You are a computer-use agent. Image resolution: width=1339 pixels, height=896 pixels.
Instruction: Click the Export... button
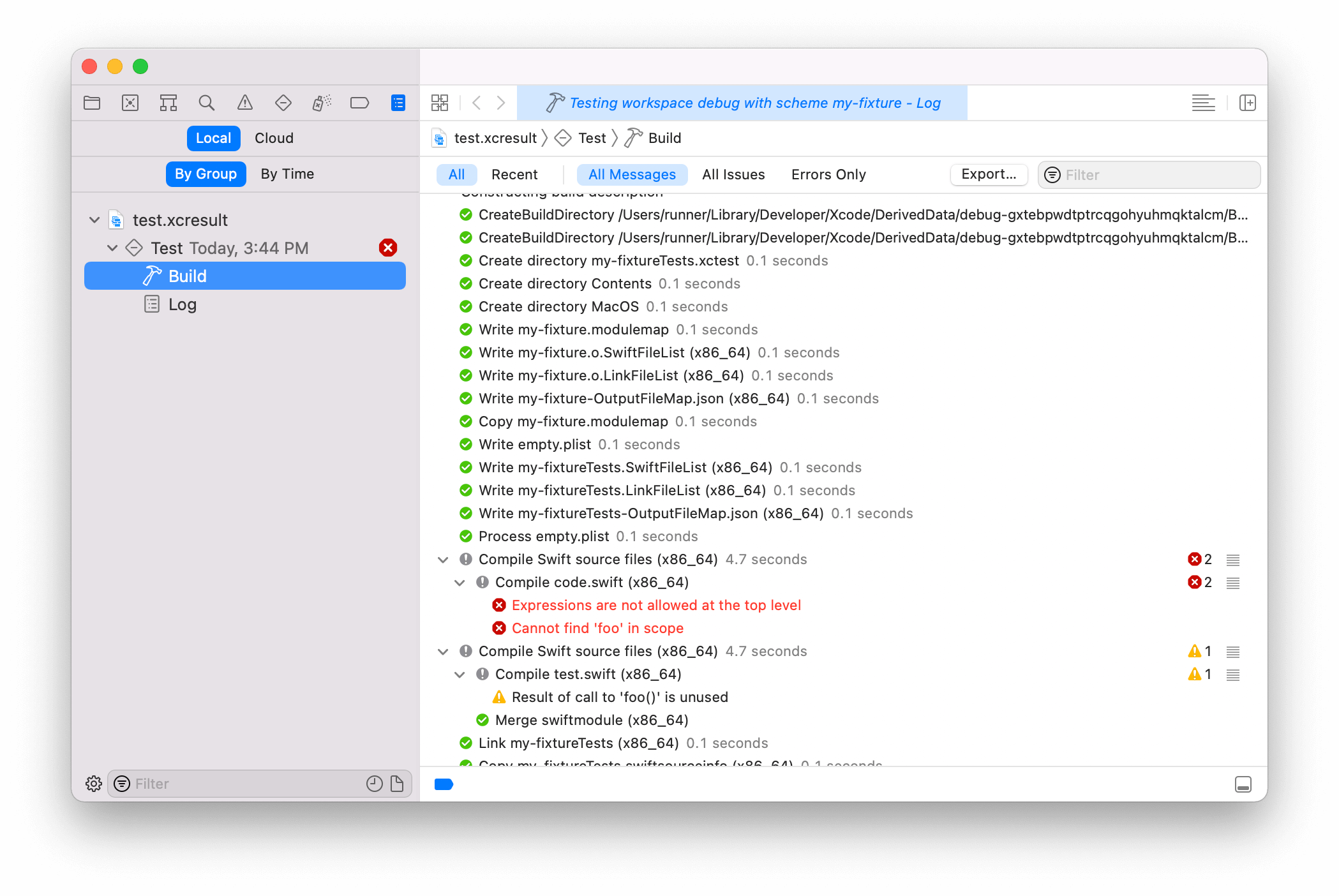pos(988,174)
